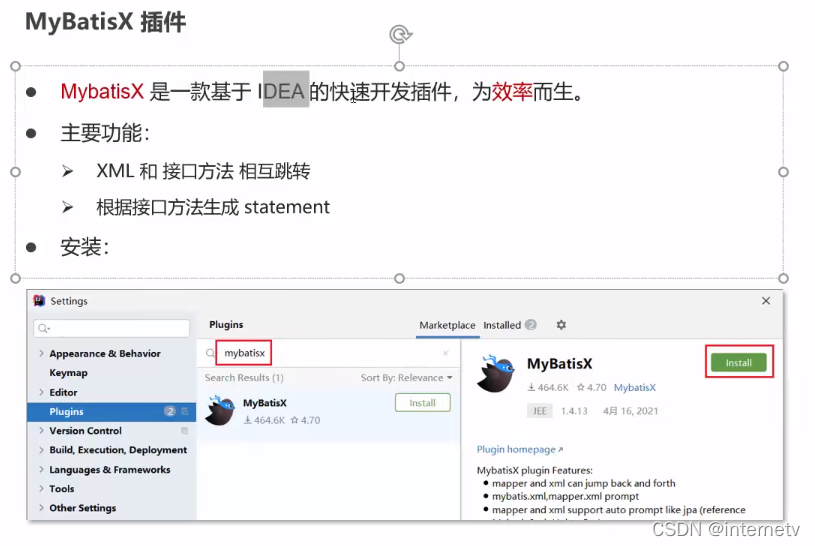Expand the Editor settings node

pos(41,392)
